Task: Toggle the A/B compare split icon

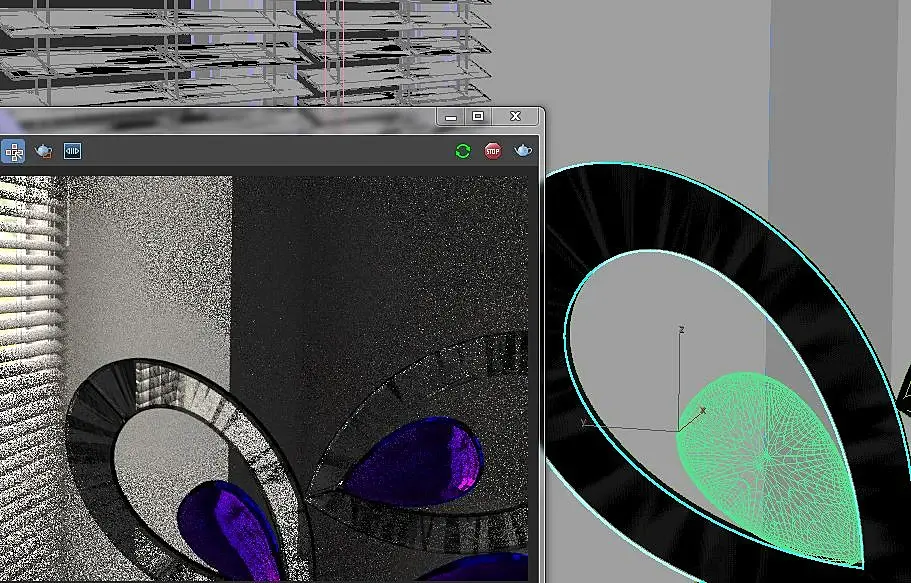Action: [x=72, y=151]
